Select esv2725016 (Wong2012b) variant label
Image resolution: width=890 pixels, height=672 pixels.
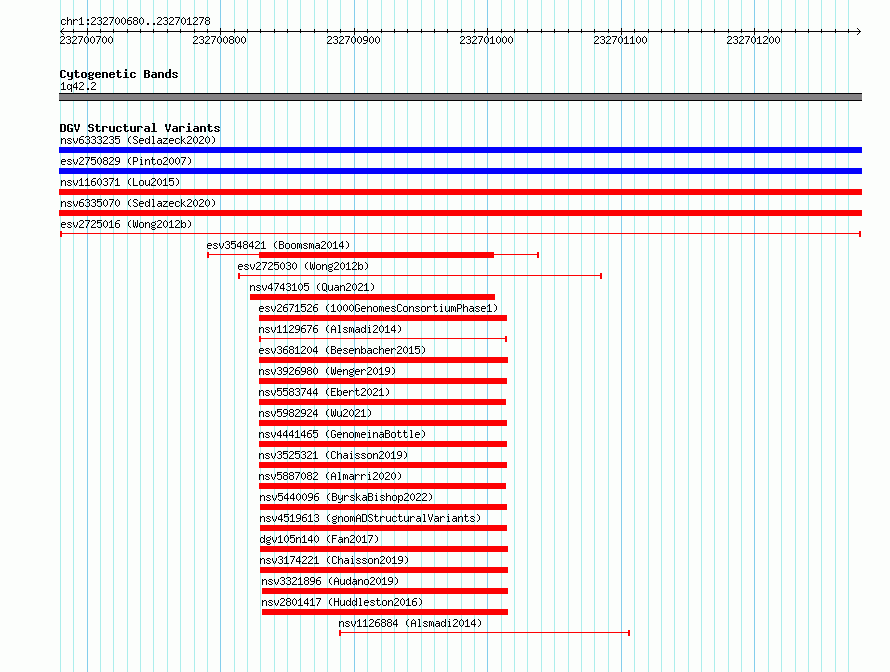(126, 224)
